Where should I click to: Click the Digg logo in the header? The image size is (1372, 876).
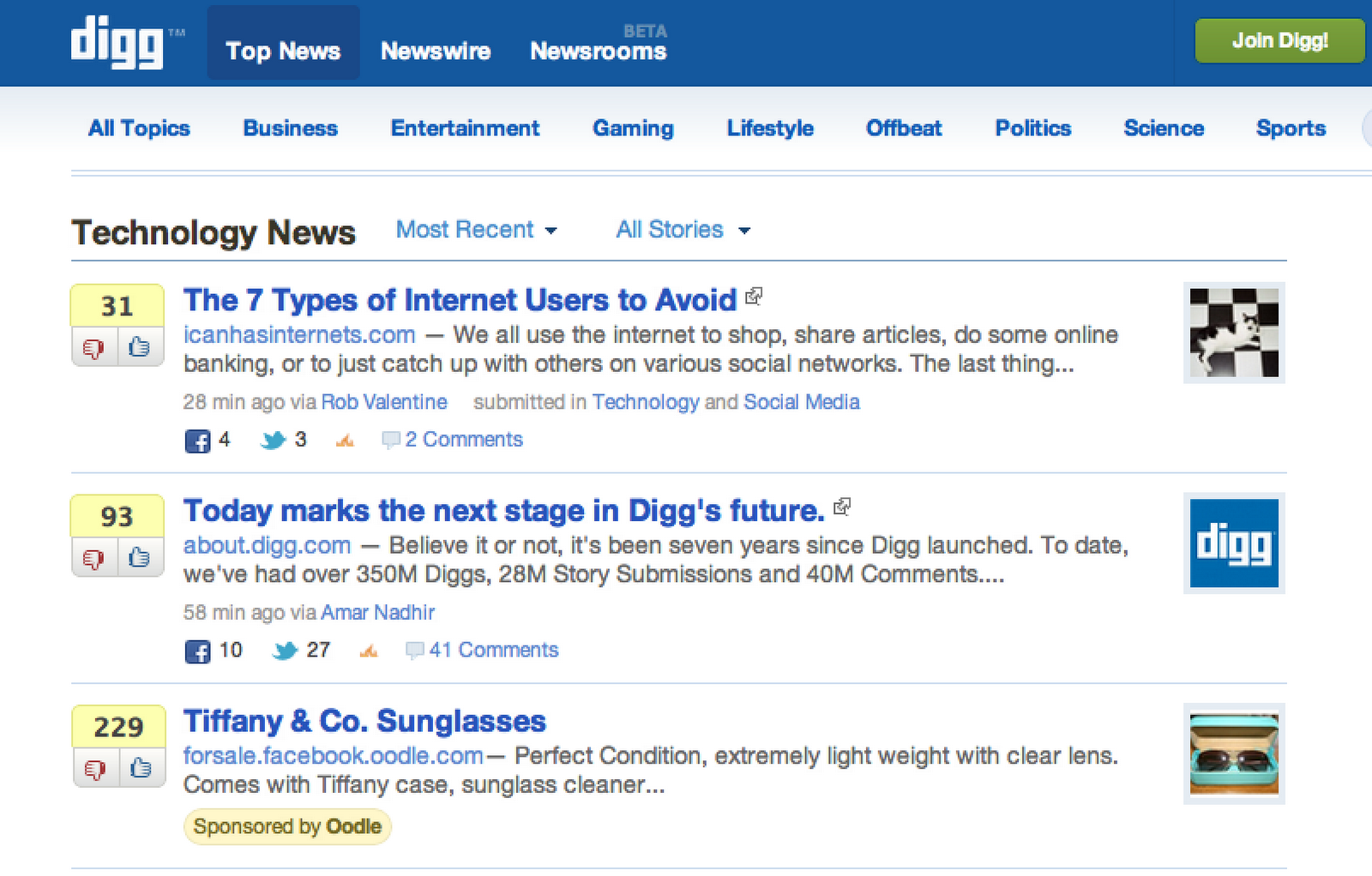pyautogui.click(x=117, y=42)
